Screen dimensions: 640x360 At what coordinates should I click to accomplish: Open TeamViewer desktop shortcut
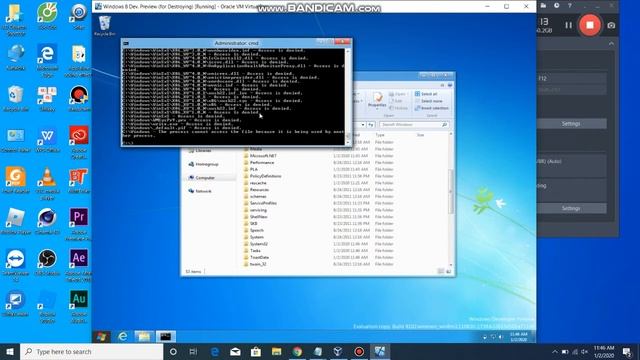coord(16,265)
